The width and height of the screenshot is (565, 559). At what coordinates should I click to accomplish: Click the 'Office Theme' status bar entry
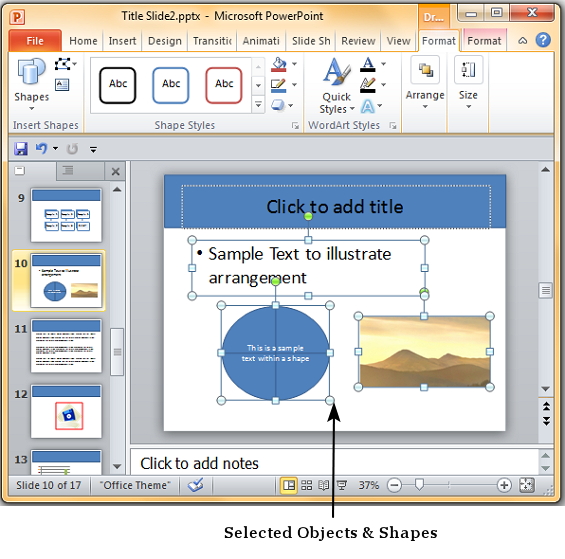tap(135, 485)
